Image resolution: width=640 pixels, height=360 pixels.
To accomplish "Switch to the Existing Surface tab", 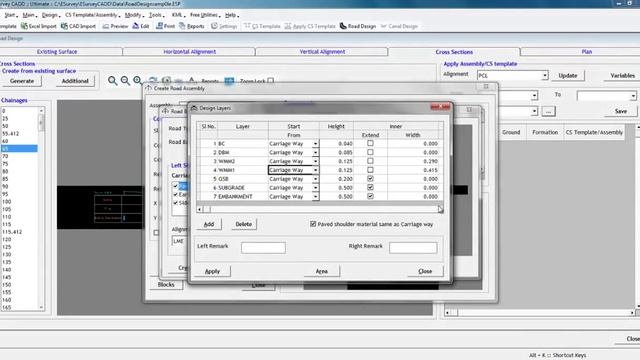I will click(x=57, y=52).
